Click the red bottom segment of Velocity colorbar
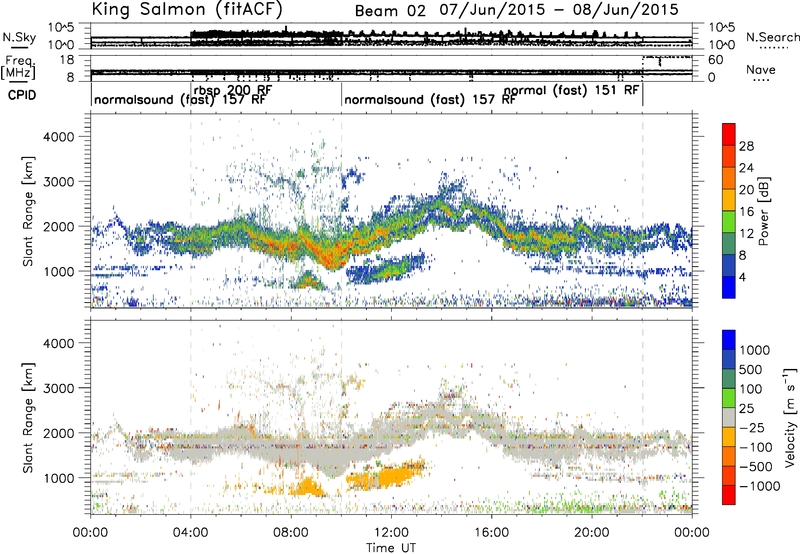800x554 pixels. pos(729,495)
